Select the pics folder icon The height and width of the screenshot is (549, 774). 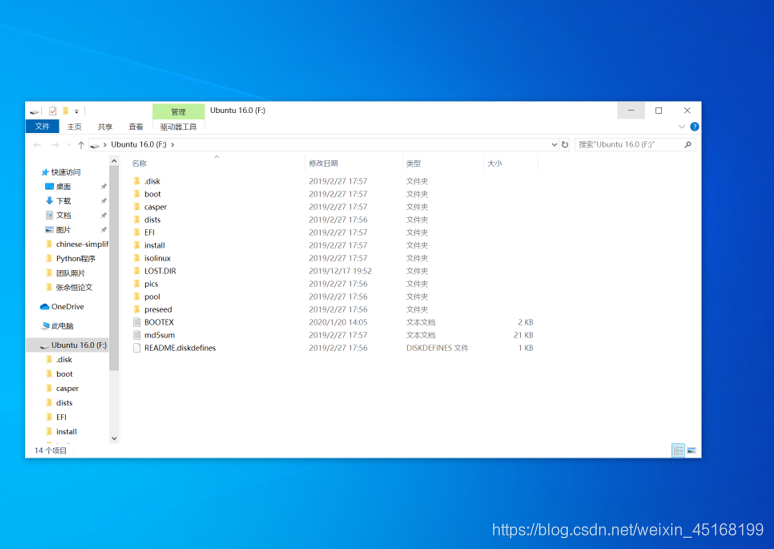[x=137, y=283]
